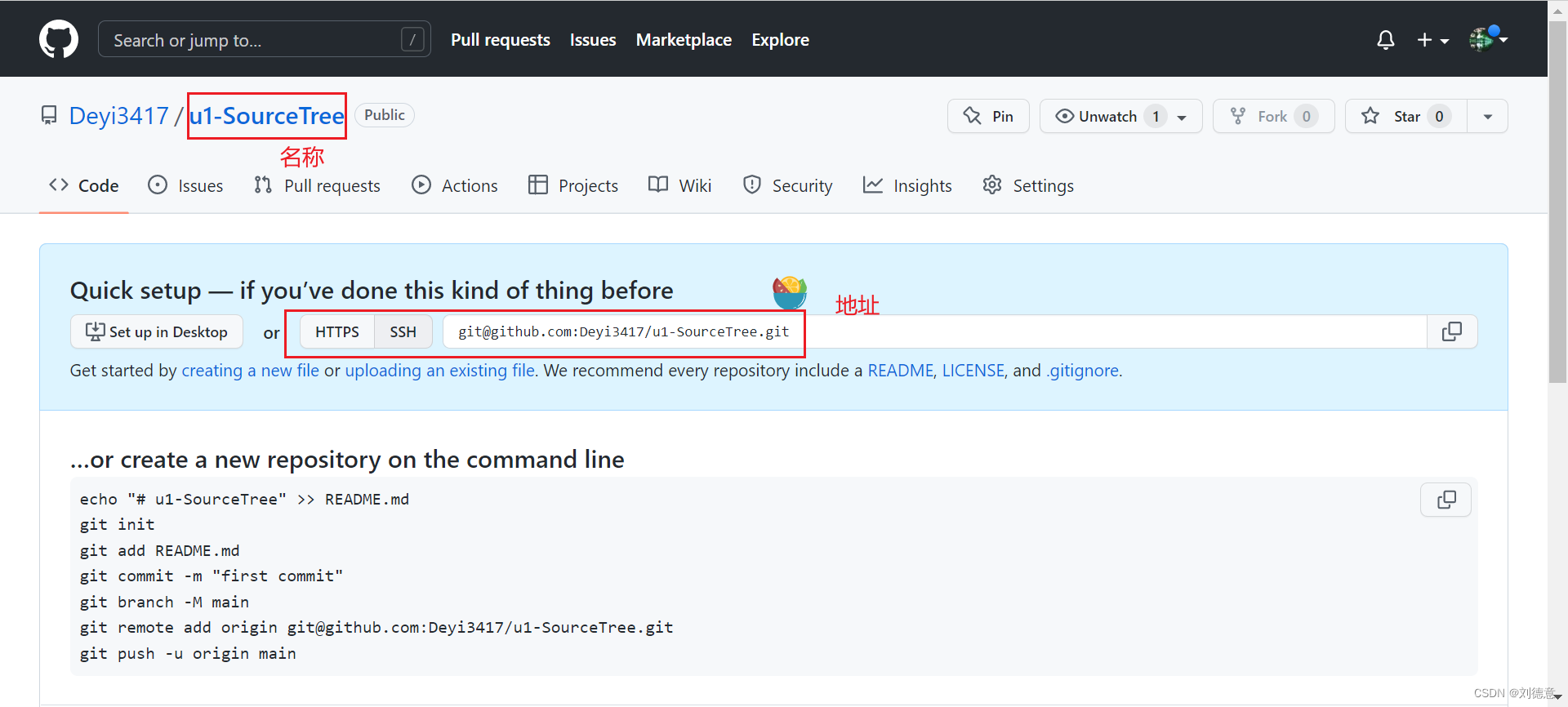Copy the command line setup commands
Viewport: 1568px width, 707px height.
pos(1445,500)
